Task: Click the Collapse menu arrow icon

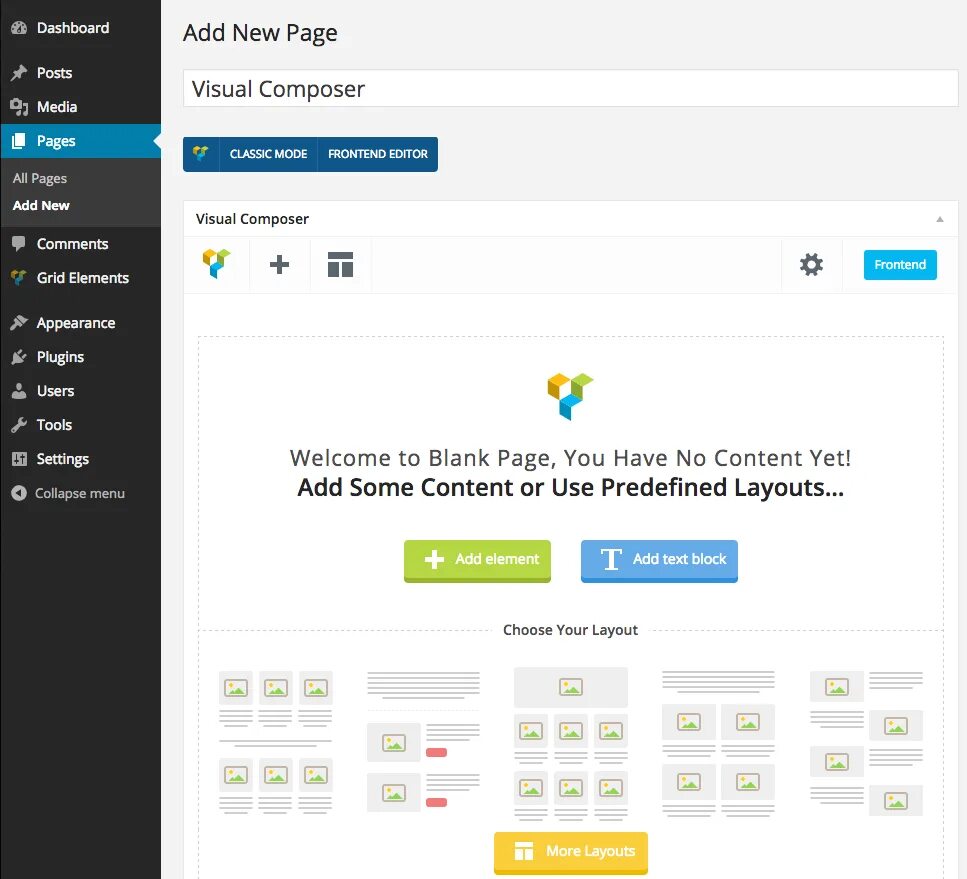Action: [x=19, y=493]
